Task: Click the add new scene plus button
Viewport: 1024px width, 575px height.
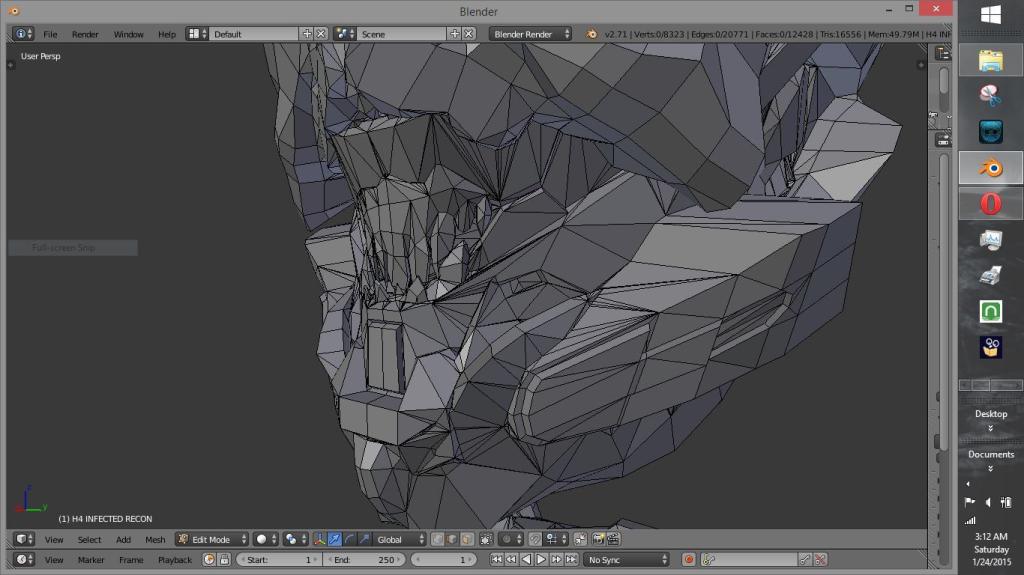Action: point(454,34)
